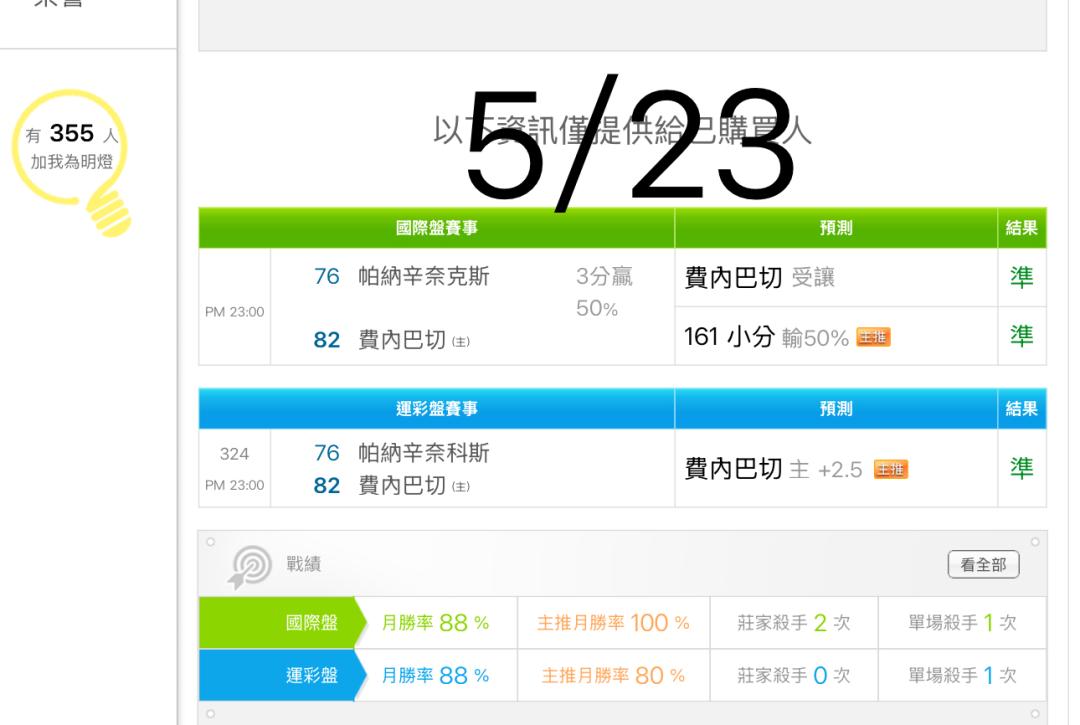Click the 費內巴切 主 +2.5 prediction
Viewport: 1080px width, 725px height.
tap(773, 470)
